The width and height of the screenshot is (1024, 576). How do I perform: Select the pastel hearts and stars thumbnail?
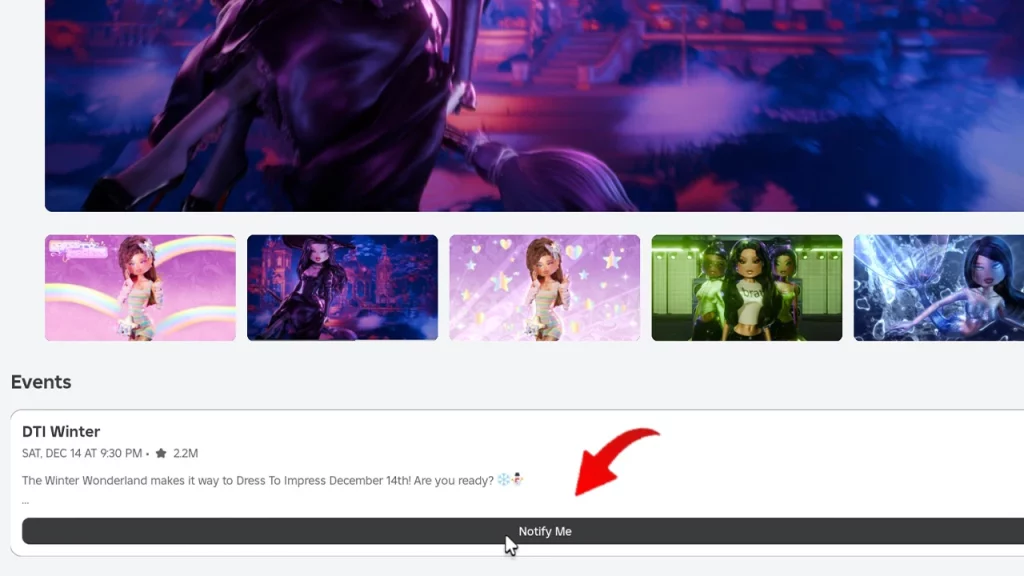545,288
